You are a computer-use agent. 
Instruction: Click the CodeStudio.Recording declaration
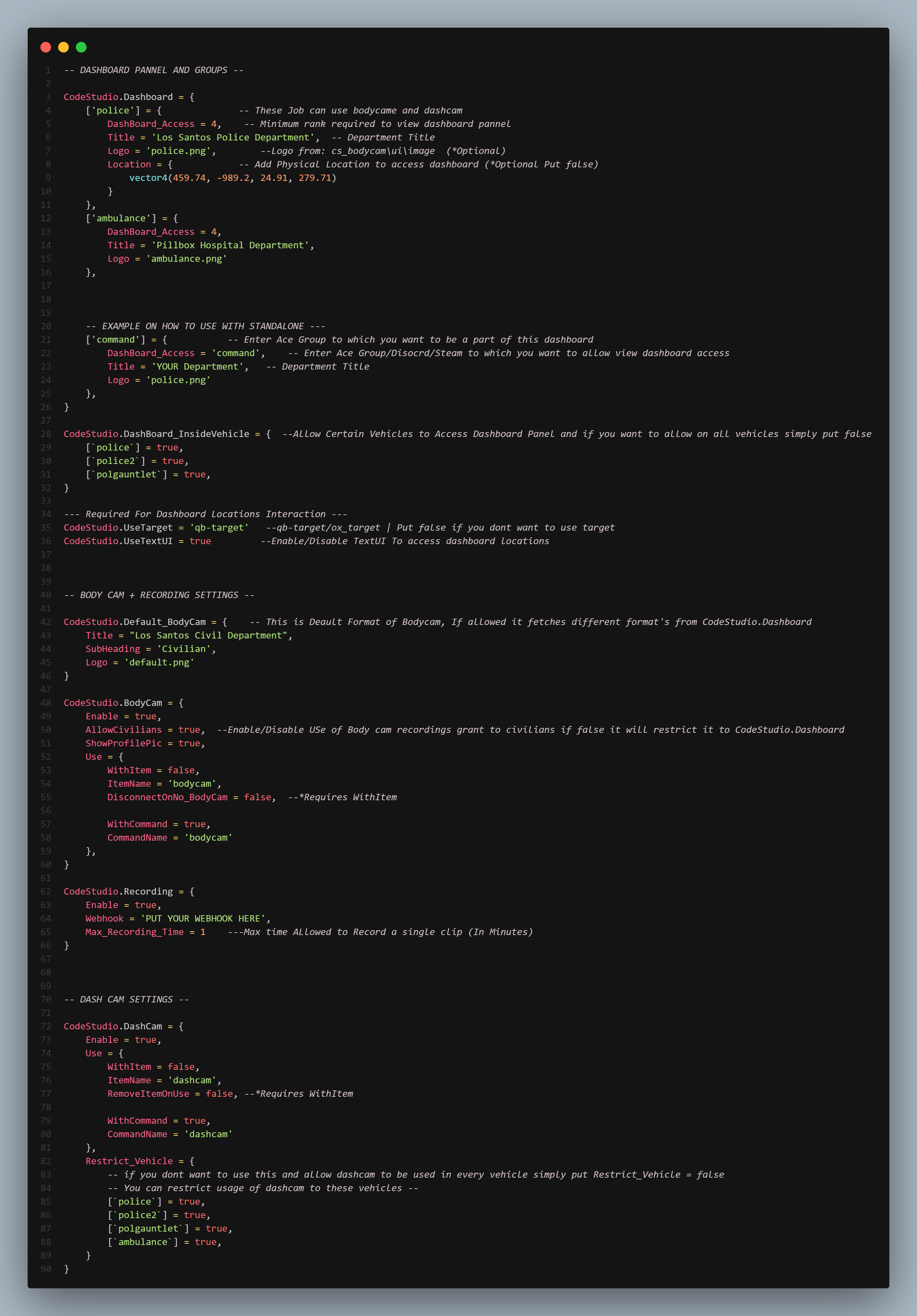pyautogui.click(x=118, y=892)
